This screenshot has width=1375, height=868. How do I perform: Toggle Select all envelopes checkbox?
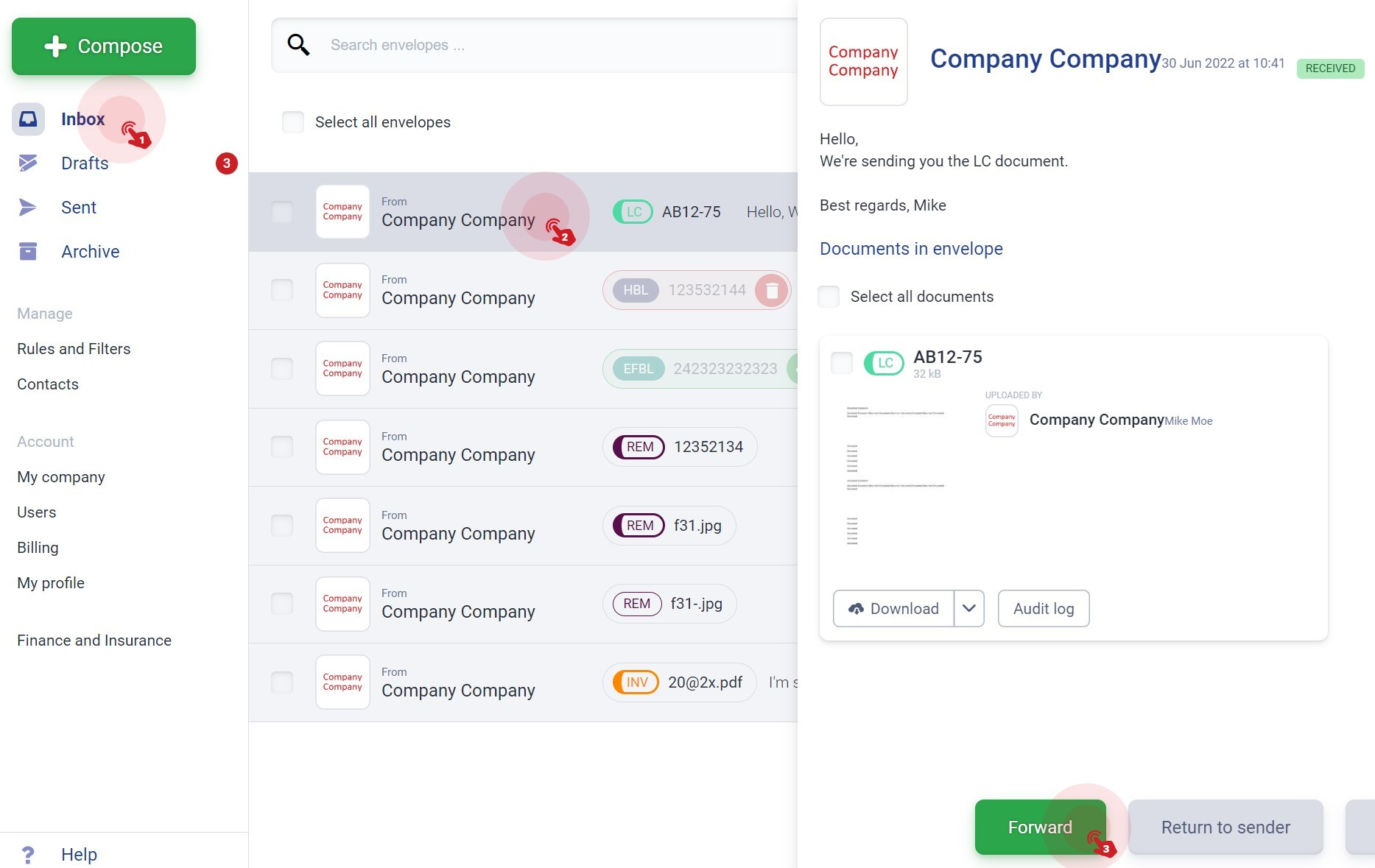(x=293, y=122)
